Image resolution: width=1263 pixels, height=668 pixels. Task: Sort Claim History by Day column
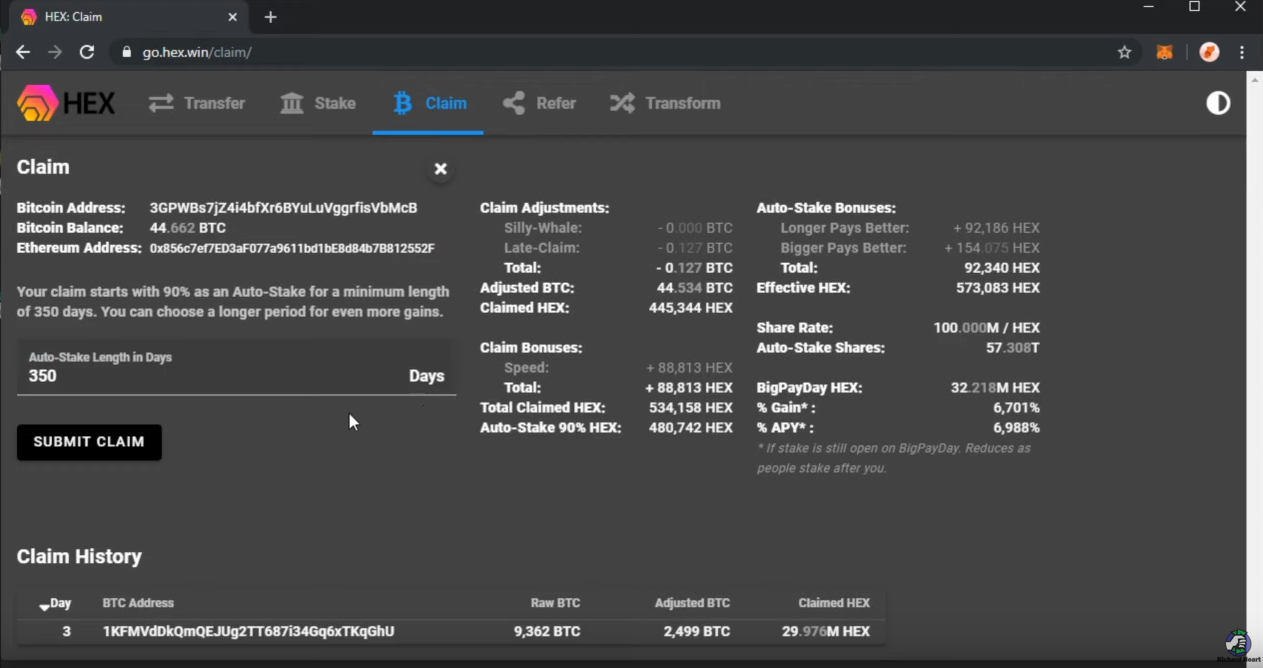55,604
